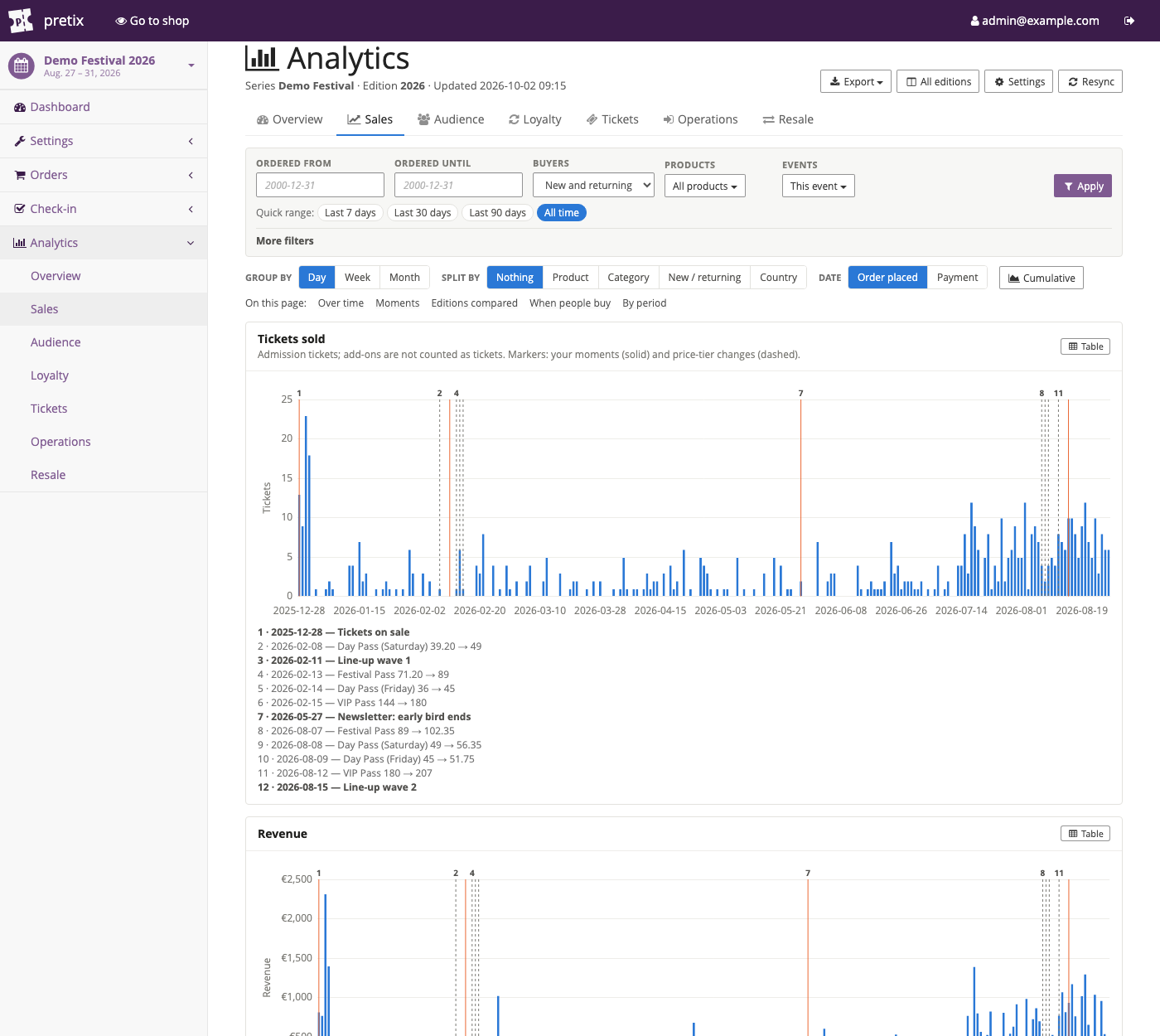Switch date basis to Payment
Viewport: 1160px width, 1036px height.
pos(957,278)
